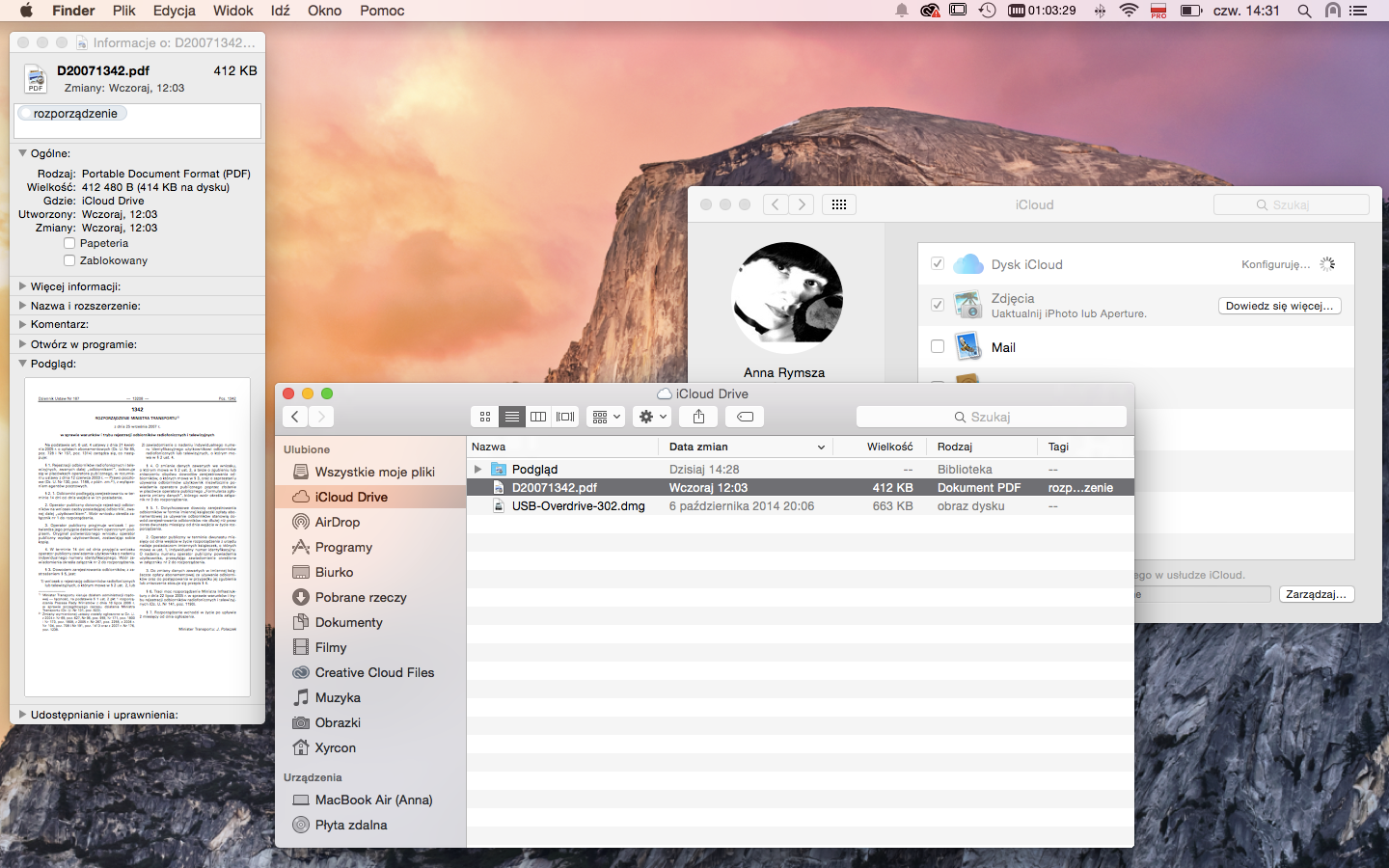Screen dimensions: 1389x868
Task: Open Biurko in the Finder sidebar
Action: click(335, 572)
